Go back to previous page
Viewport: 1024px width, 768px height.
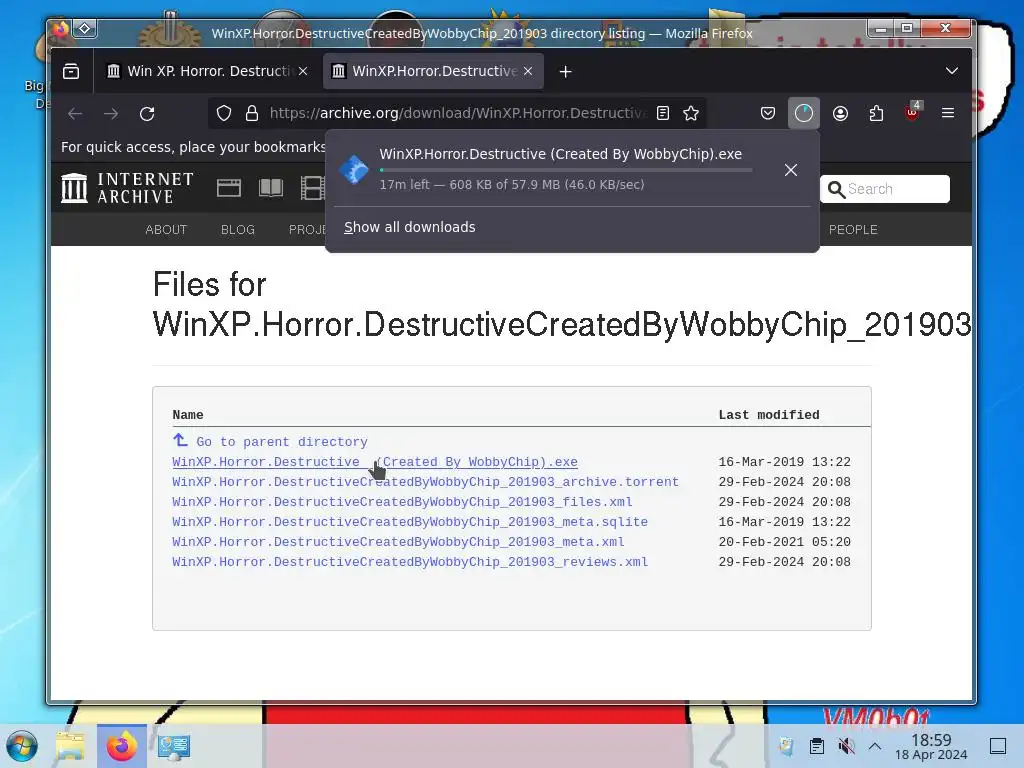tap(75, 114)
